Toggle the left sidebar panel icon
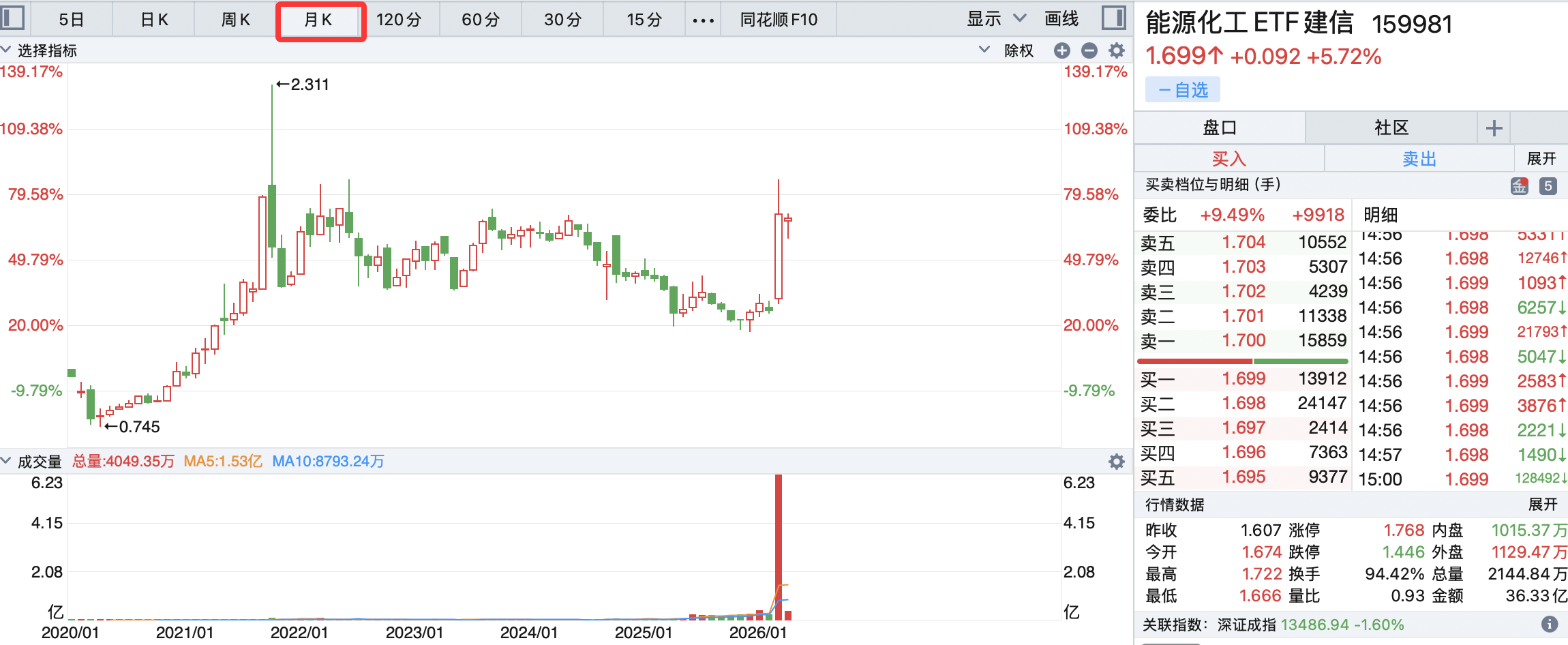The width and height of the screenshot is (1568, 645). (12, 18)
